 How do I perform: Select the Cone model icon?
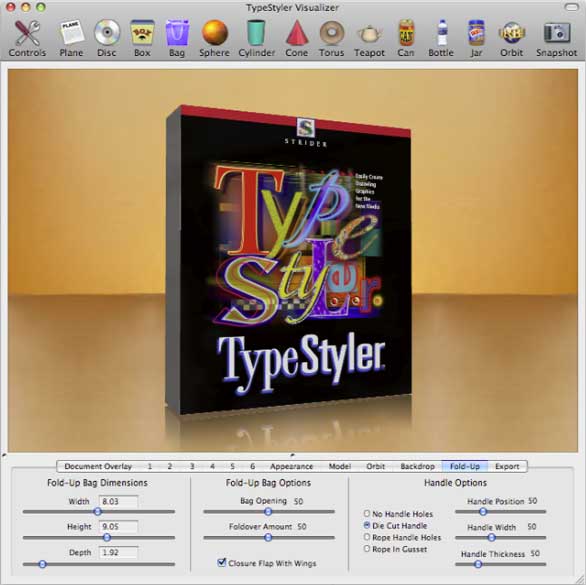point(297,38)
